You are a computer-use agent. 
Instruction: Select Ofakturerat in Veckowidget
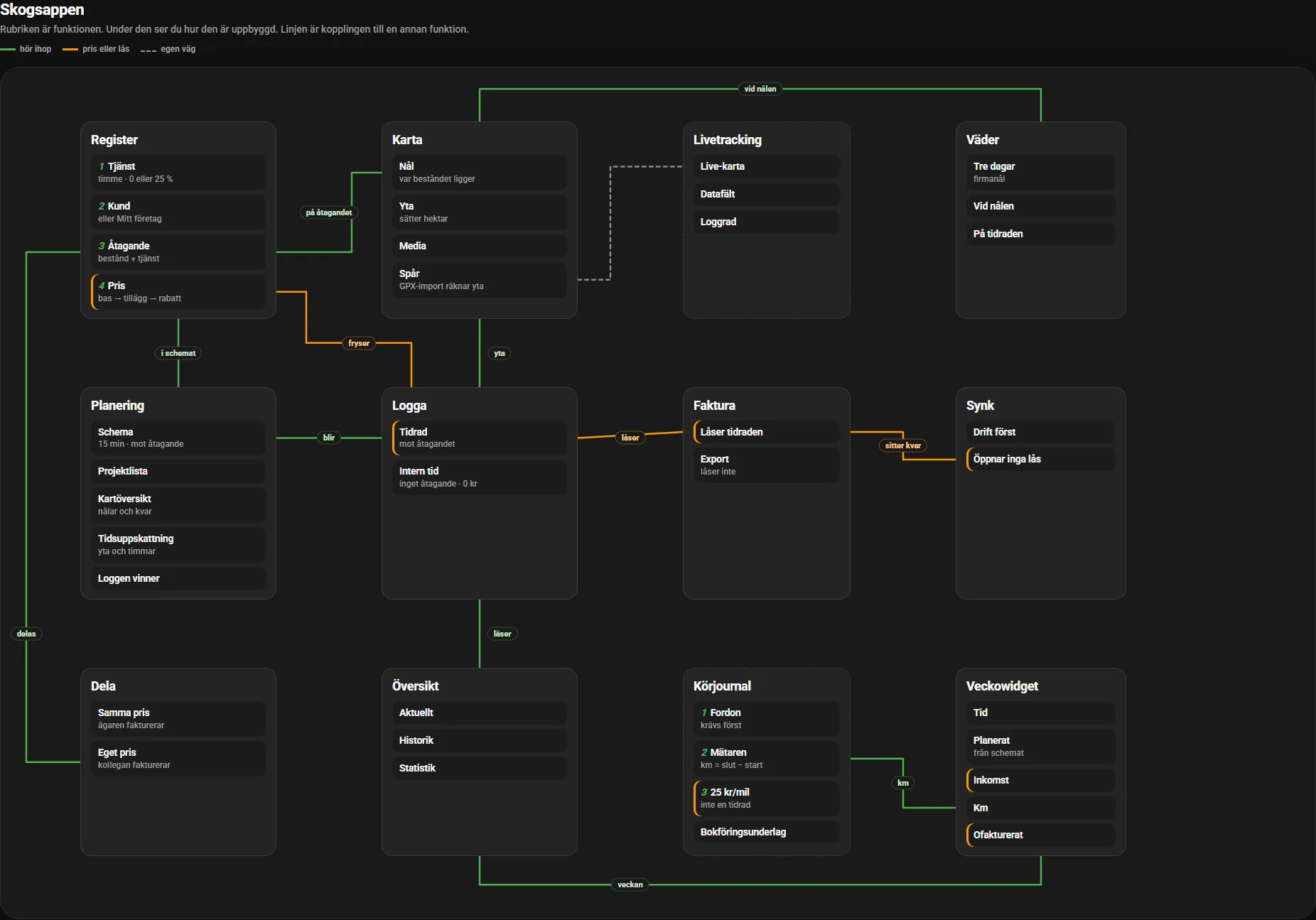[x=1041, y=835]
